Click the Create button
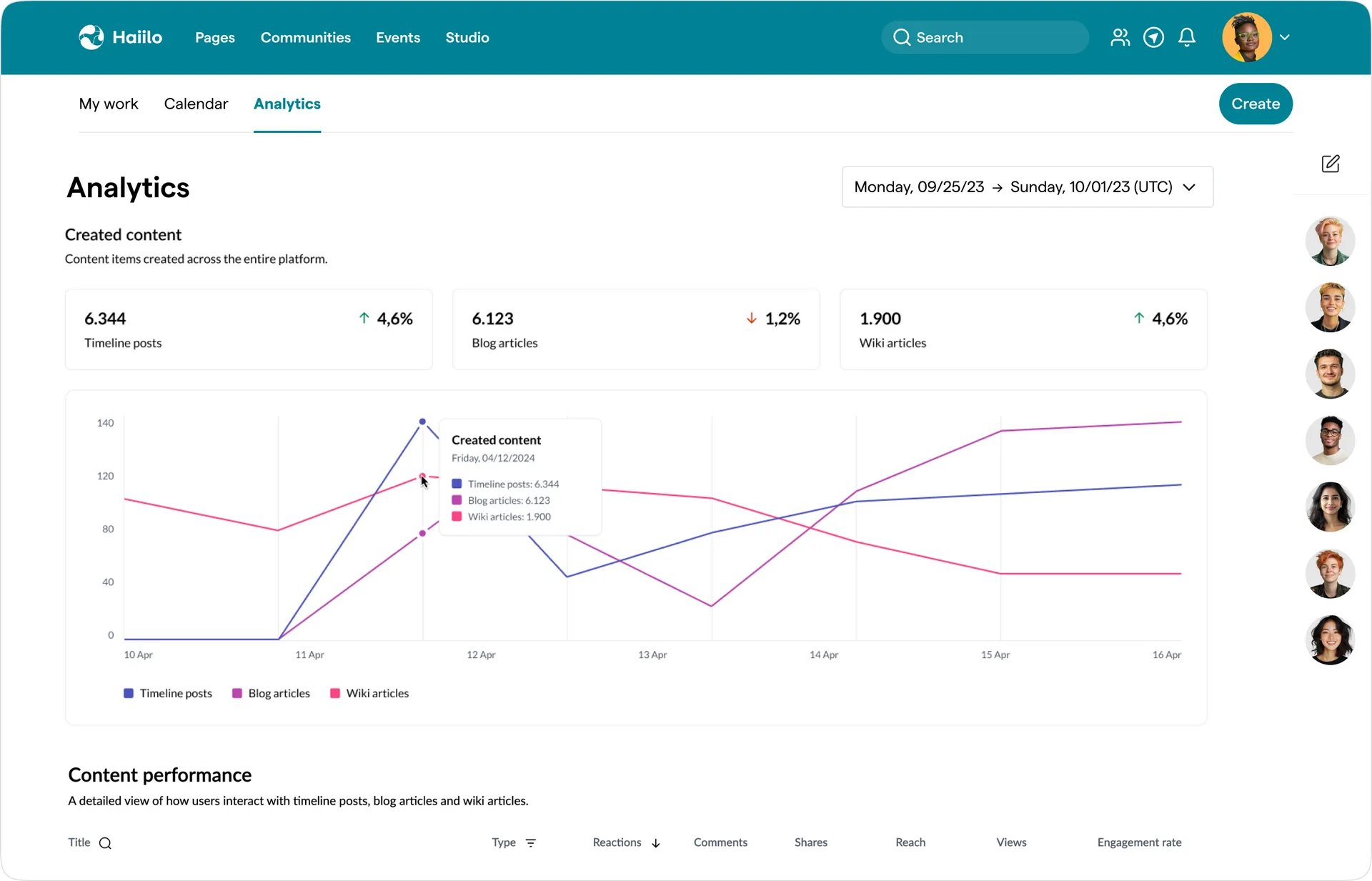Image resolution: width=1372 pixels, height=881 pixels. (1256, 104)
